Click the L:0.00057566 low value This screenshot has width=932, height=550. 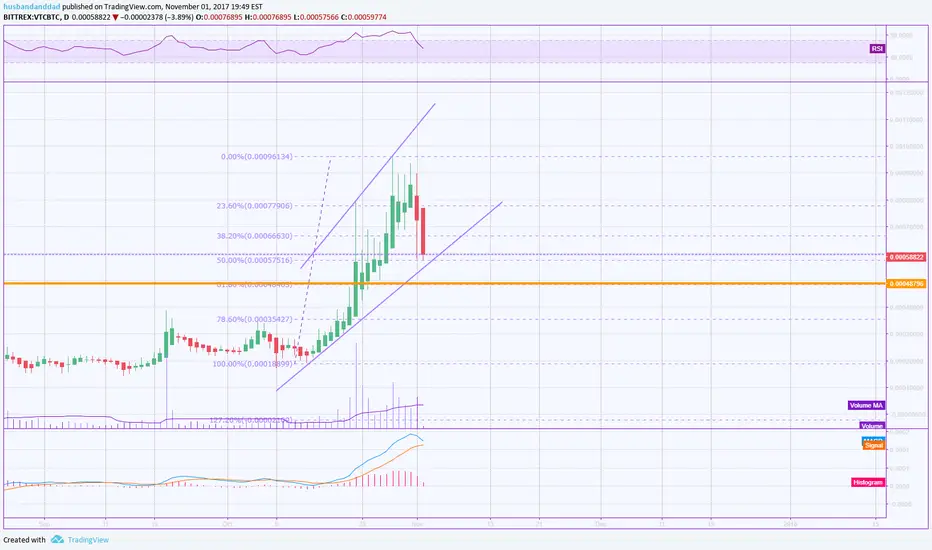(316, 17)
